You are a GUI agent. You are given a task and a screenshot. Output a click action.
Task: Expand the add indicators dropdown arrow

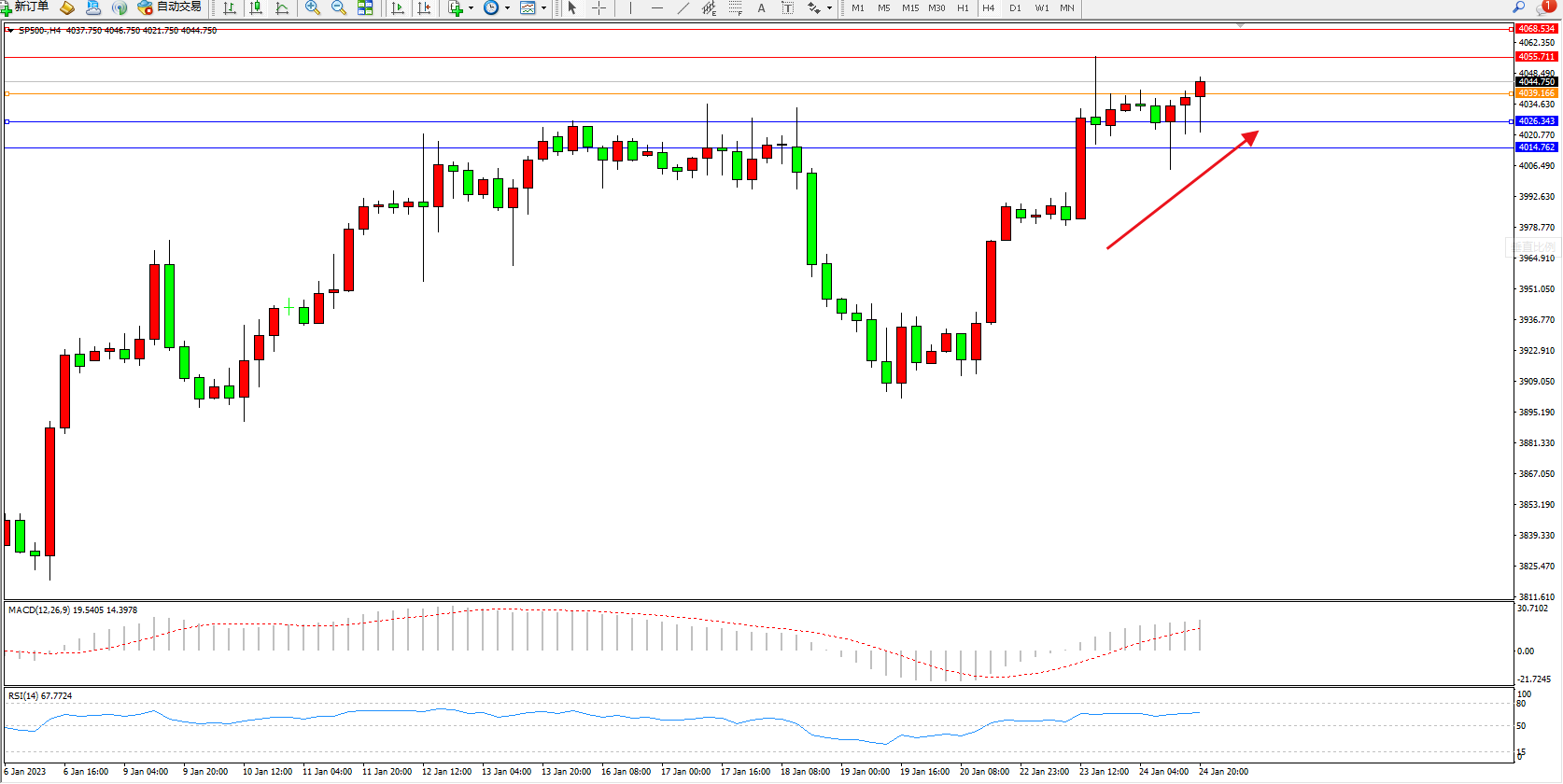[471, 7]
